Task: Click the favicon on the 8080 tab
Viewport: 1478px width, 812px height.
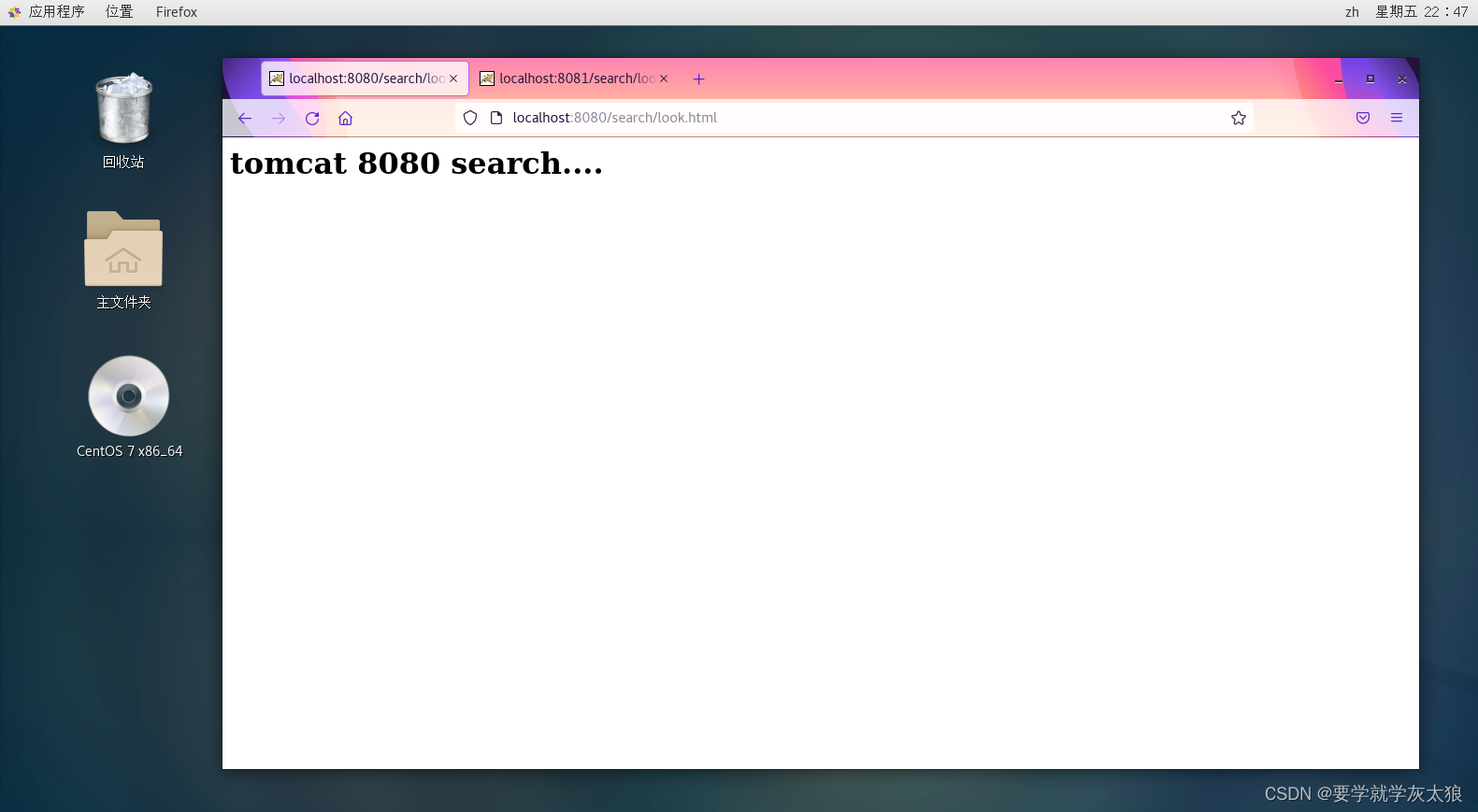Action: [x=277, y=78]
